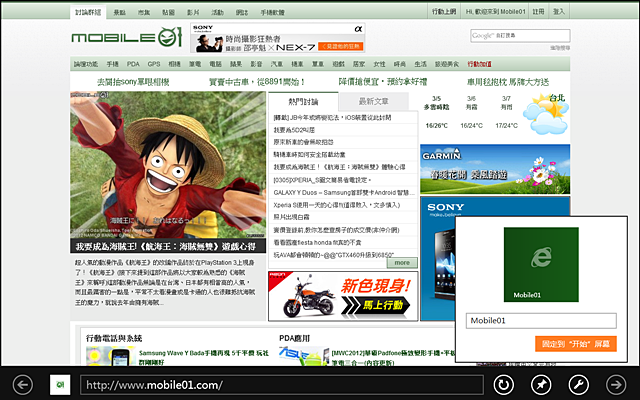Go back with the browser back arrow
640x400 pixels.
[23, 385]
